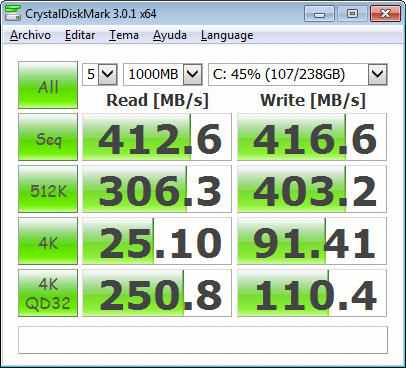The image size is (406, 368).
Task: Open the Language menu
Action: pyautogui.click(x=227, y=35)
